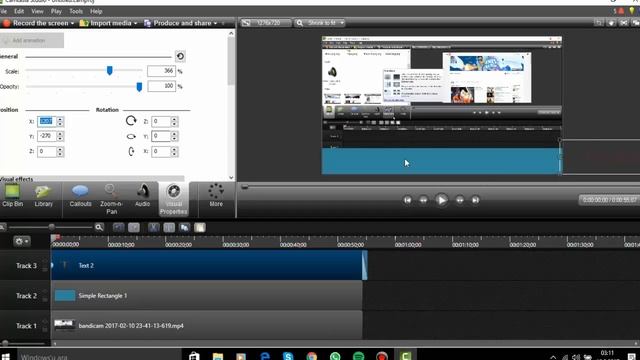Image resolution: width=640 pixels, height=360 pixels.
Task: Click the preview playback scrubber handle
Action: (x=244, y=187)
